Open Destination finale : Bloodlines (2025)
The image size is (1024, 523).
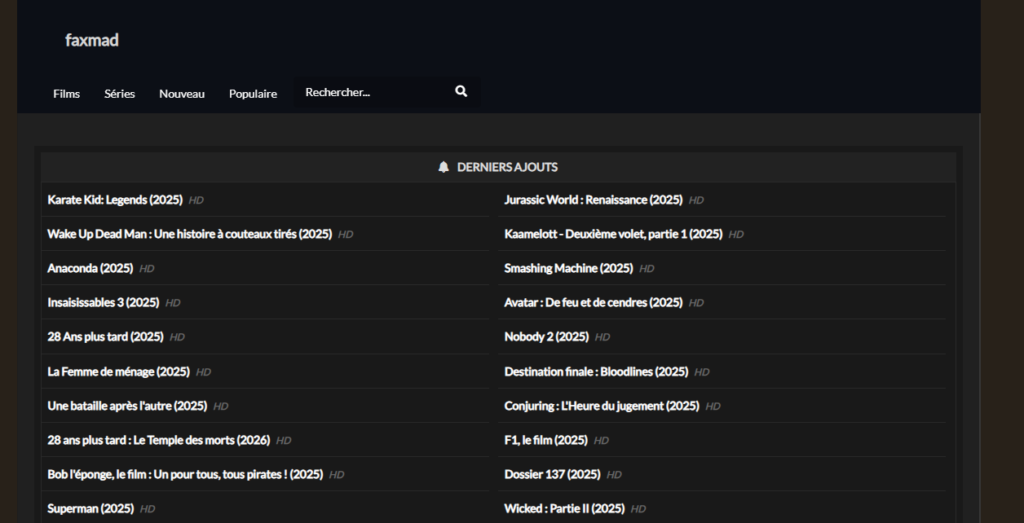click(x=596, y=371)
